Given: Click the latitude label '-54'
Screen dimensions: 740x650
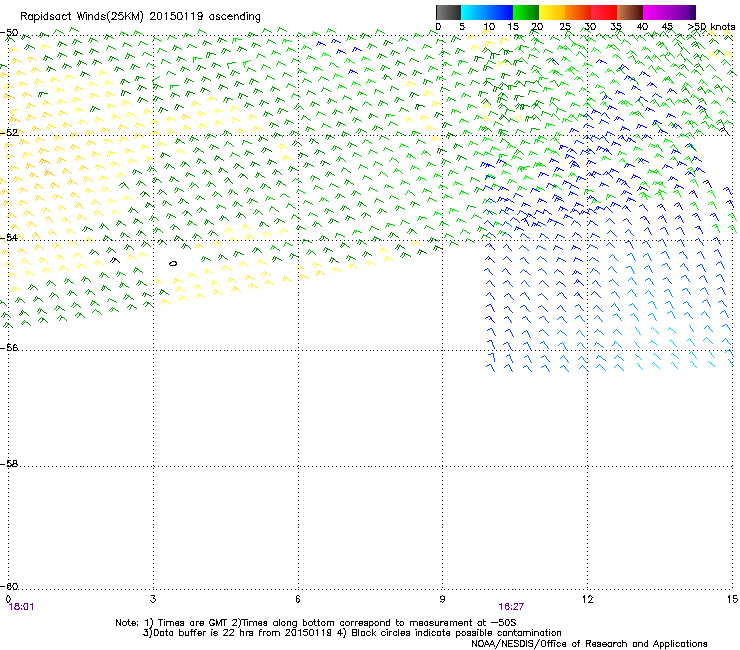Looking at the screenshot, I should point(9,237).
